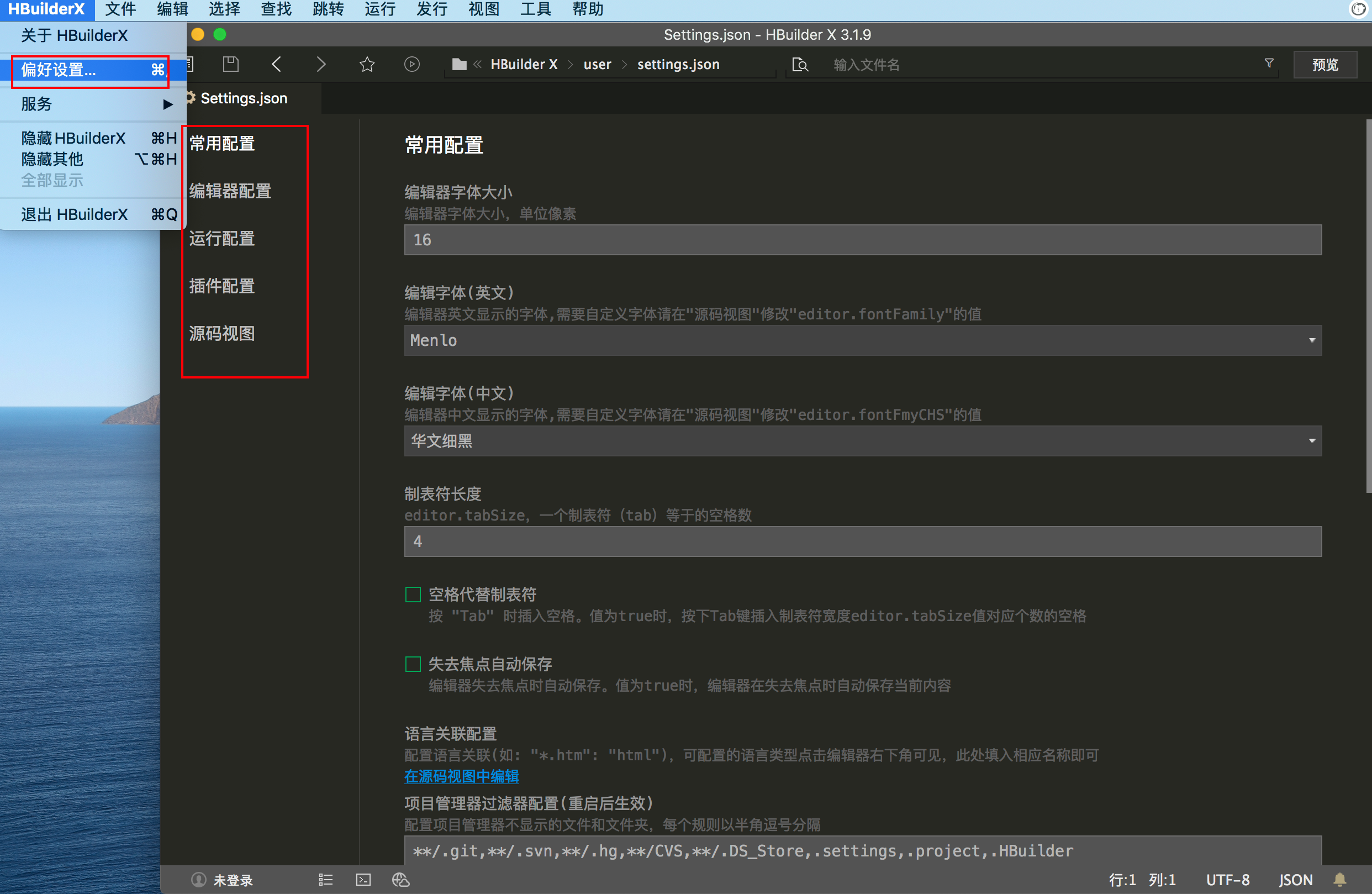Screen dimensions: 1372x894
Task: Click the 预览 preview button
Action: 1324,64
